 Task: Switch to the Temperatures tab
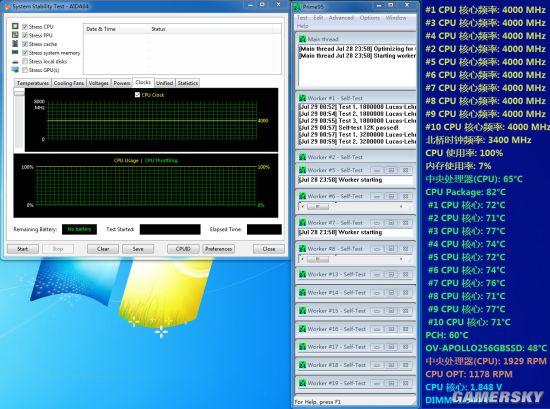click(x=33, y=83)
